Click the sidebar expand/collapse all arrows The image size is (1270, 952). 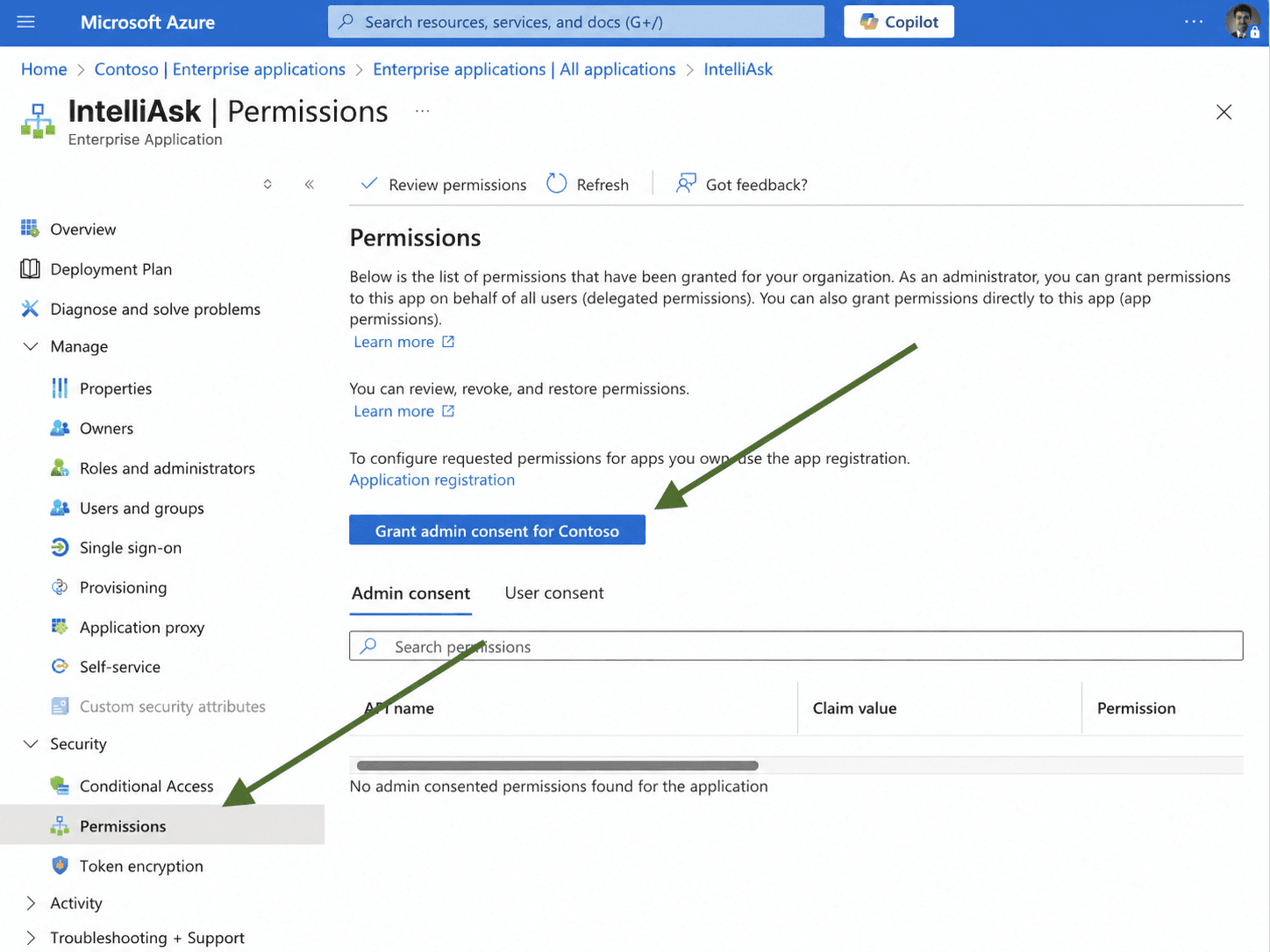click(268, 184)
